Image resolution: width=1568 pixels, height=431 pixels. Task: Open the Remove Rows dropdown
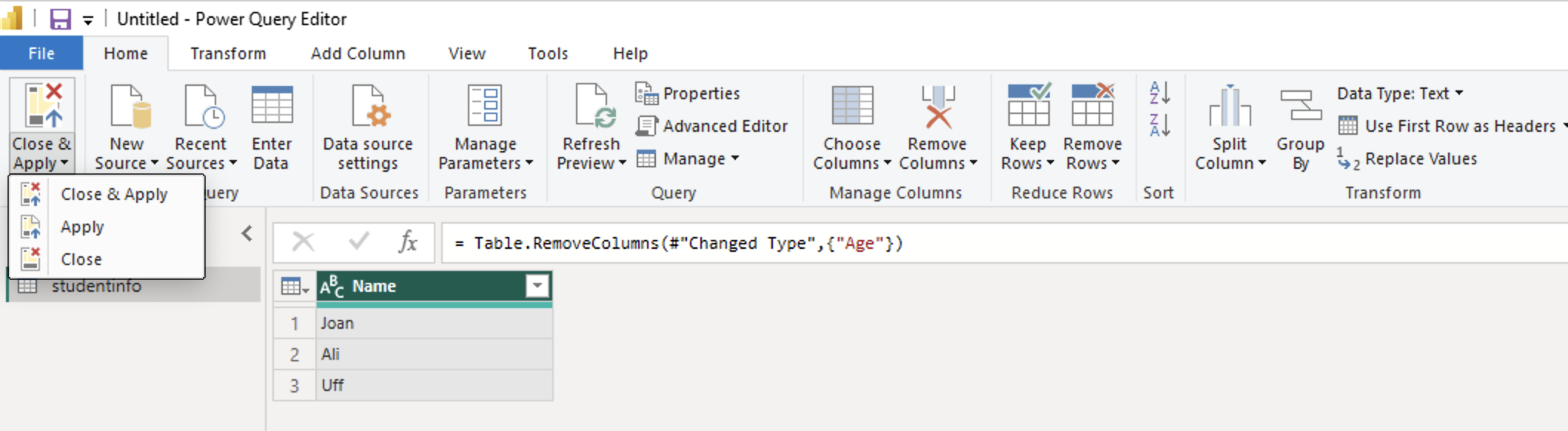click(1093, 154)
